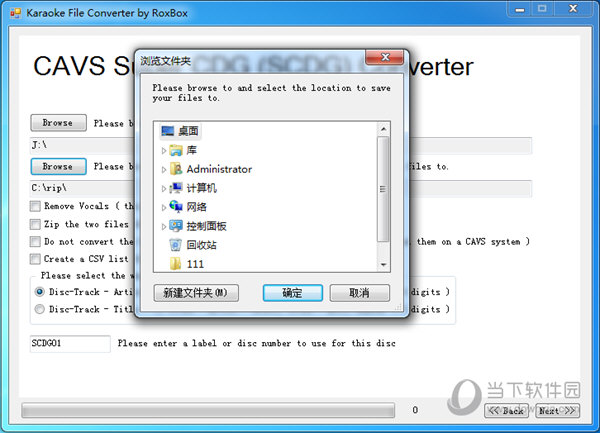Click the Libraries (库) folder icon

pos(176,150)
